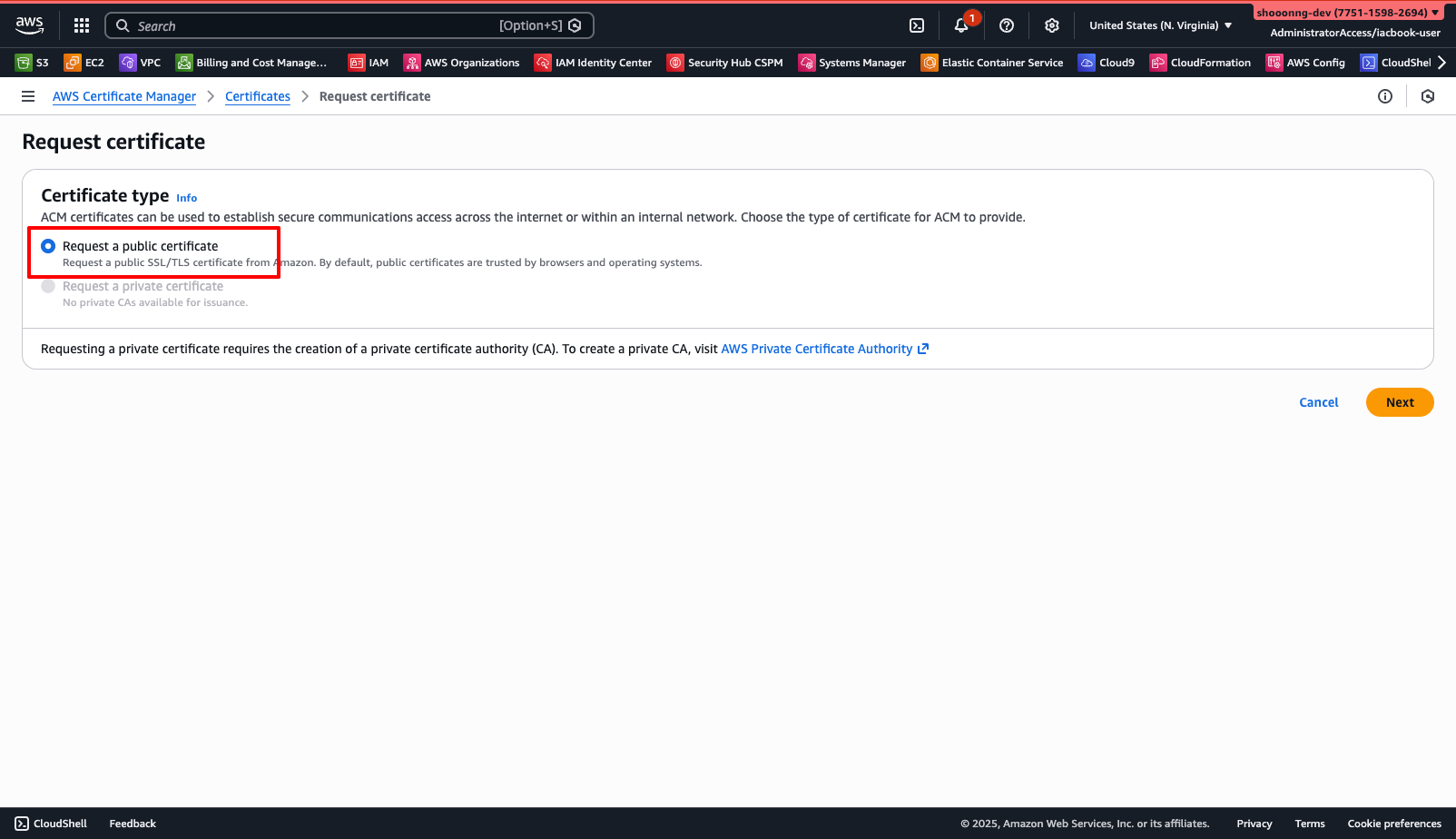Open VPC shortcut in favorites bar
Image resolution: width=1456 pixels, height=839 pixels.
[141, 63]
